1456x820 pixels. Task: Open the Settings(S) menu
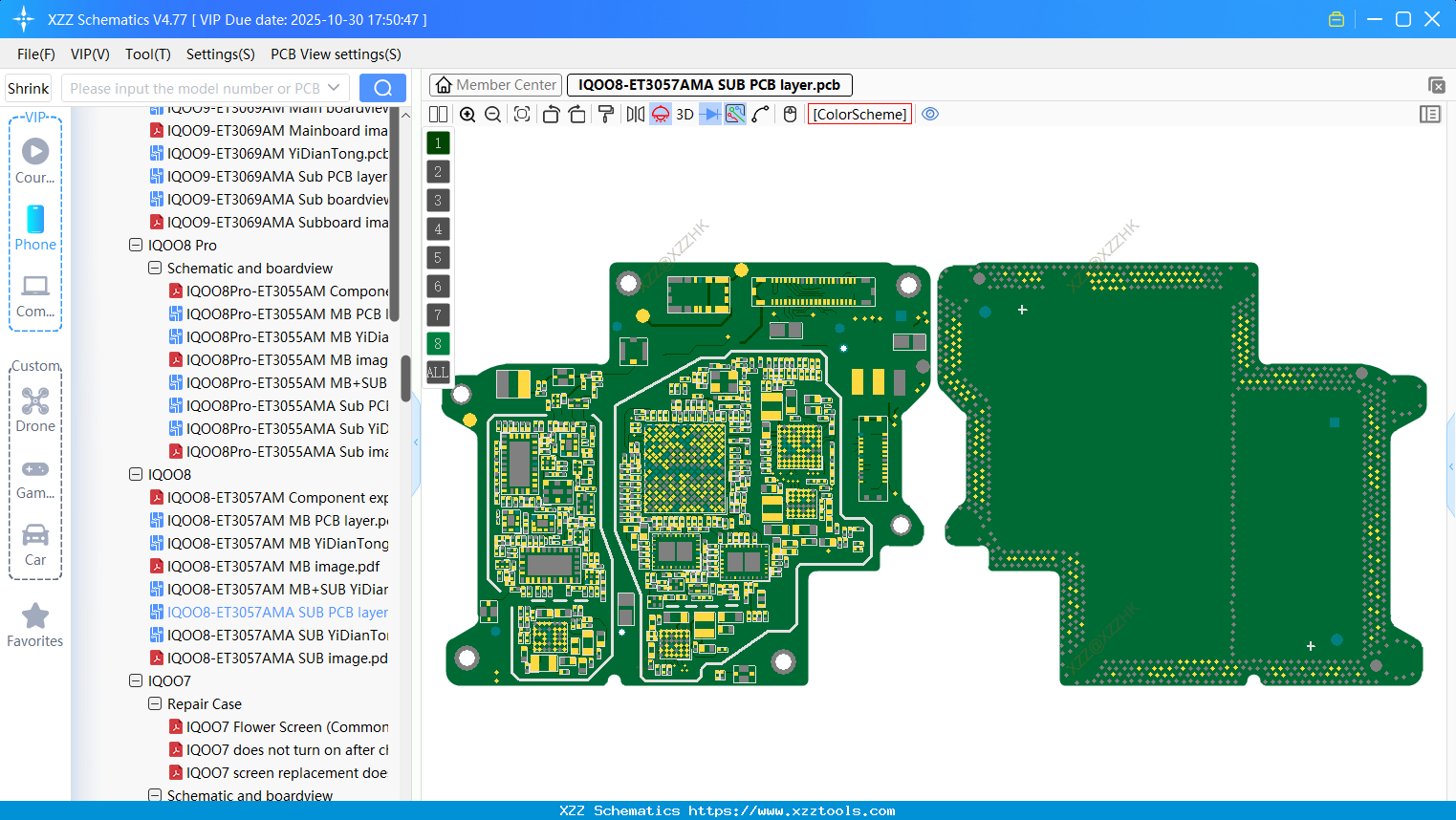point(220,54)
